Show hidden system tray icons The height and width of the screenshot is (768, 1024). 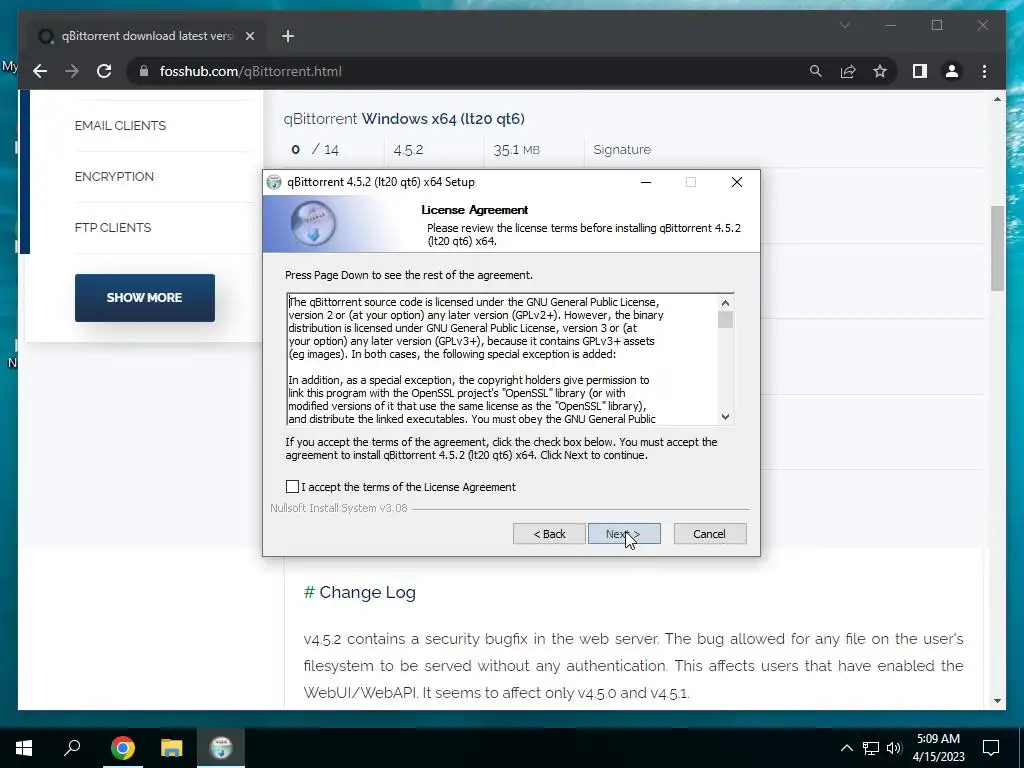846,748
